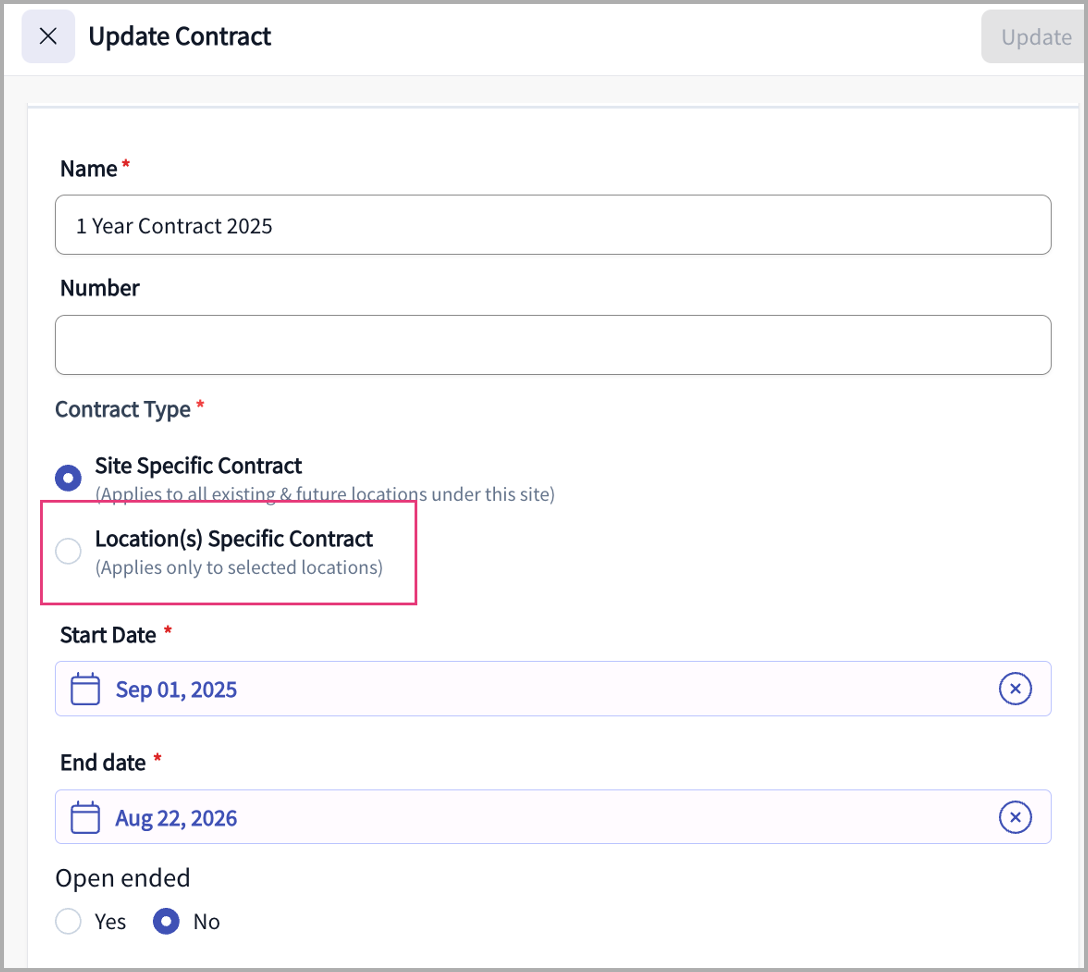This screenshot has width=1088, height=972.
Task: Clear the End date value
Action: click(1015, 818)
